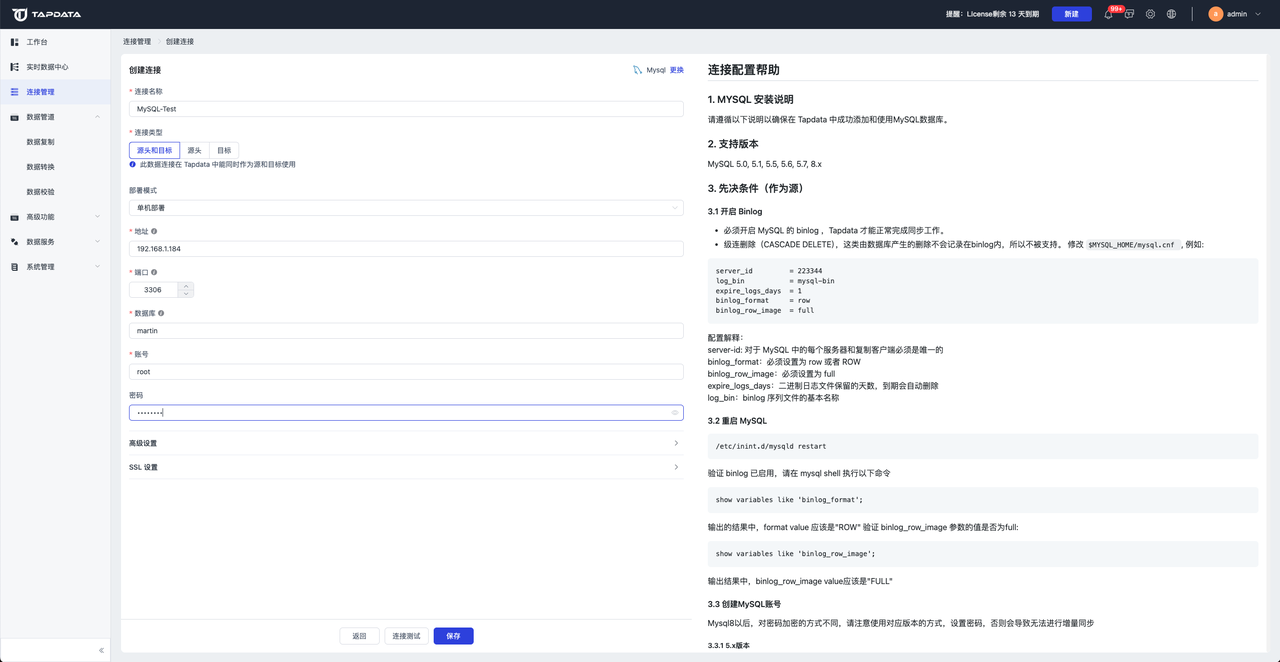Open the 部署模式 dropdown showing 单机部署
Viewport: 1280px width, 662px height.
406,208
